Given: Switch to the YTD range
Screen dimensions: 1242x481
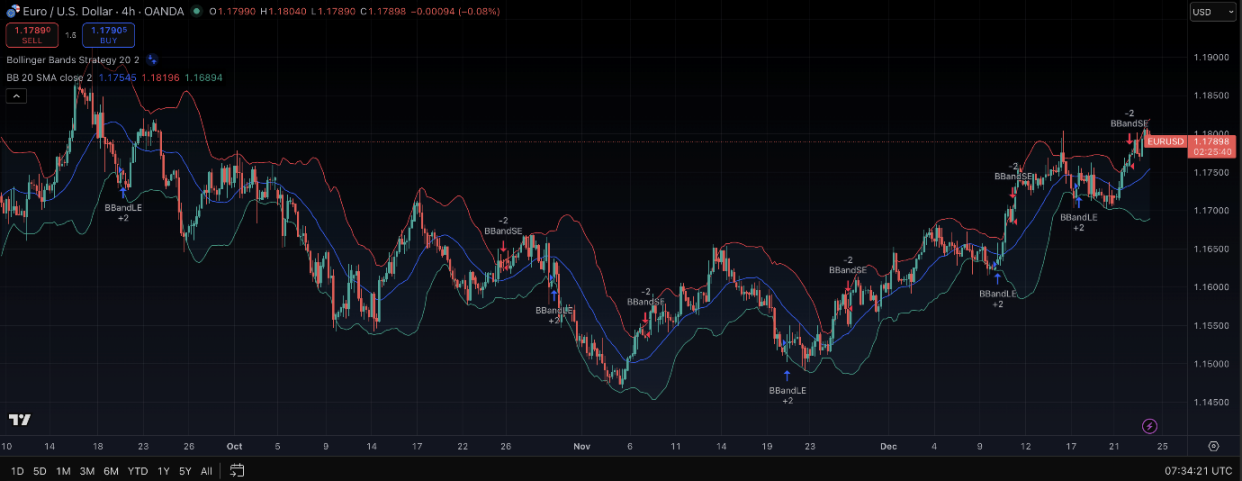Looking at the screenshot, I should 138,470.
